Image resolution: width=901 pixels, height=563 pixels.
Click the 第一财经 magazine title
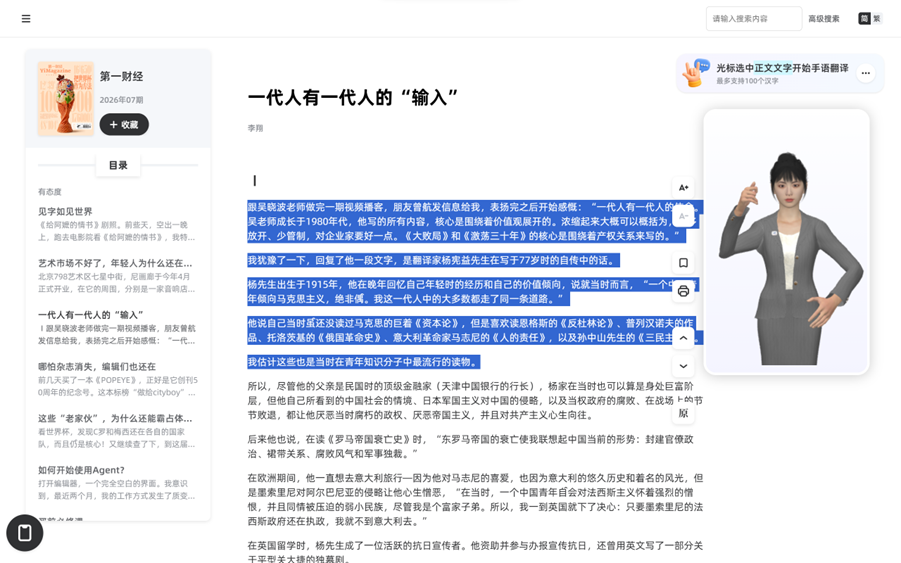pyautogui.click(x=121, y=76)
